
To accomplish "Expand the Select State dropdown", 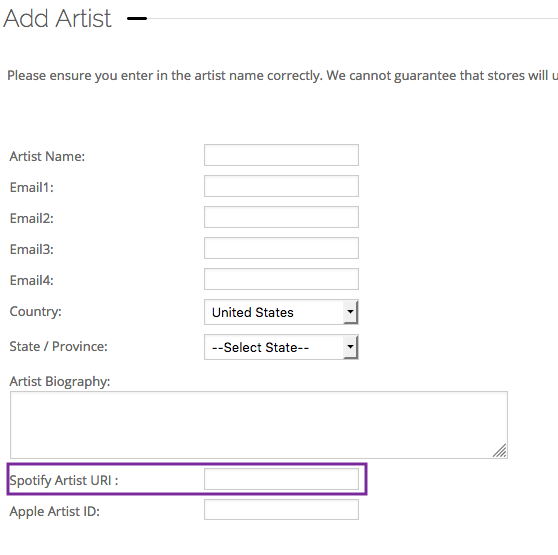I will (x=281, y=347).
